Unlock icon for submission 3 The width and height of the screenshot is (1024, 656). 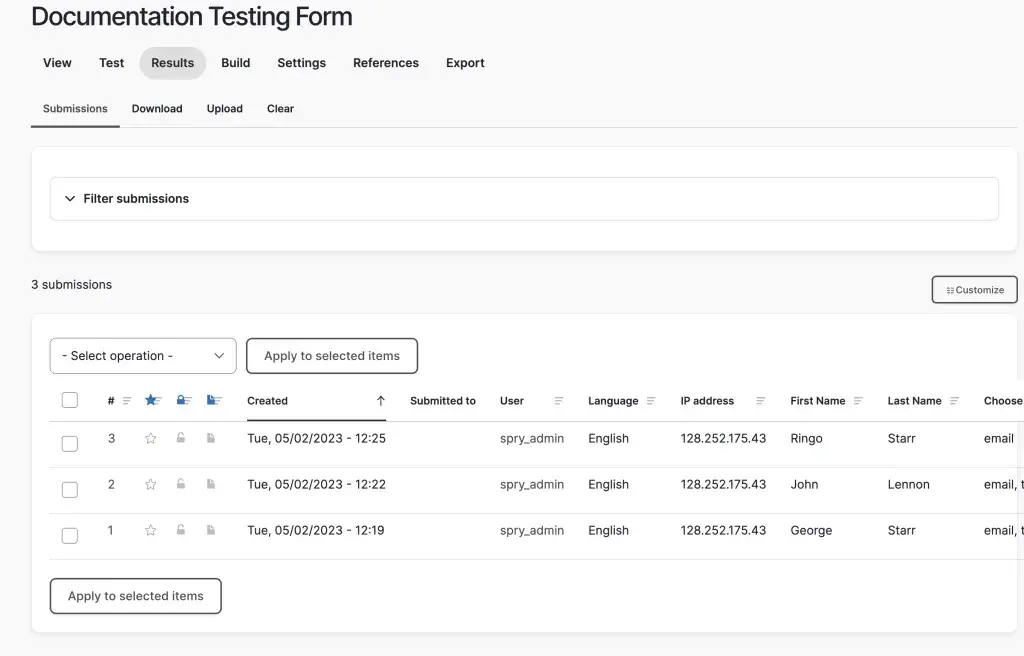(x=181, y=438)
